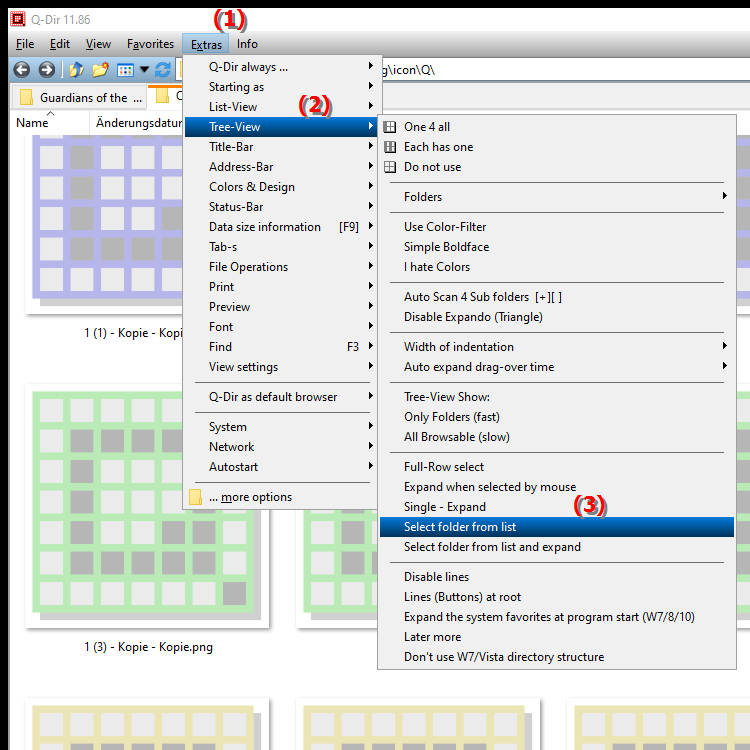Open 'Auto expand drag-over time' submenu

click(557, 367)
